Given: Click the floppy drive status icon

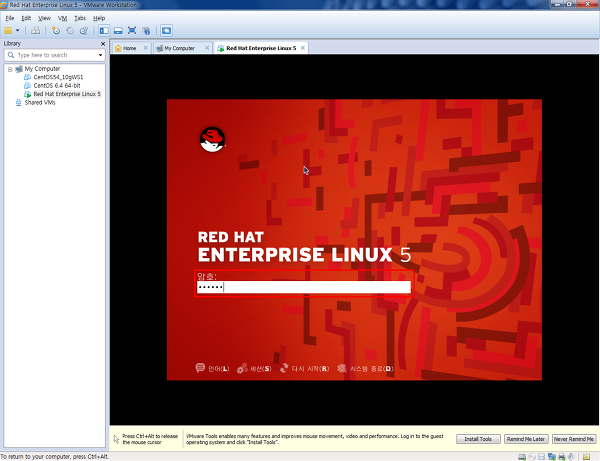Looking at the screenshot, I should tap(541, 457).
